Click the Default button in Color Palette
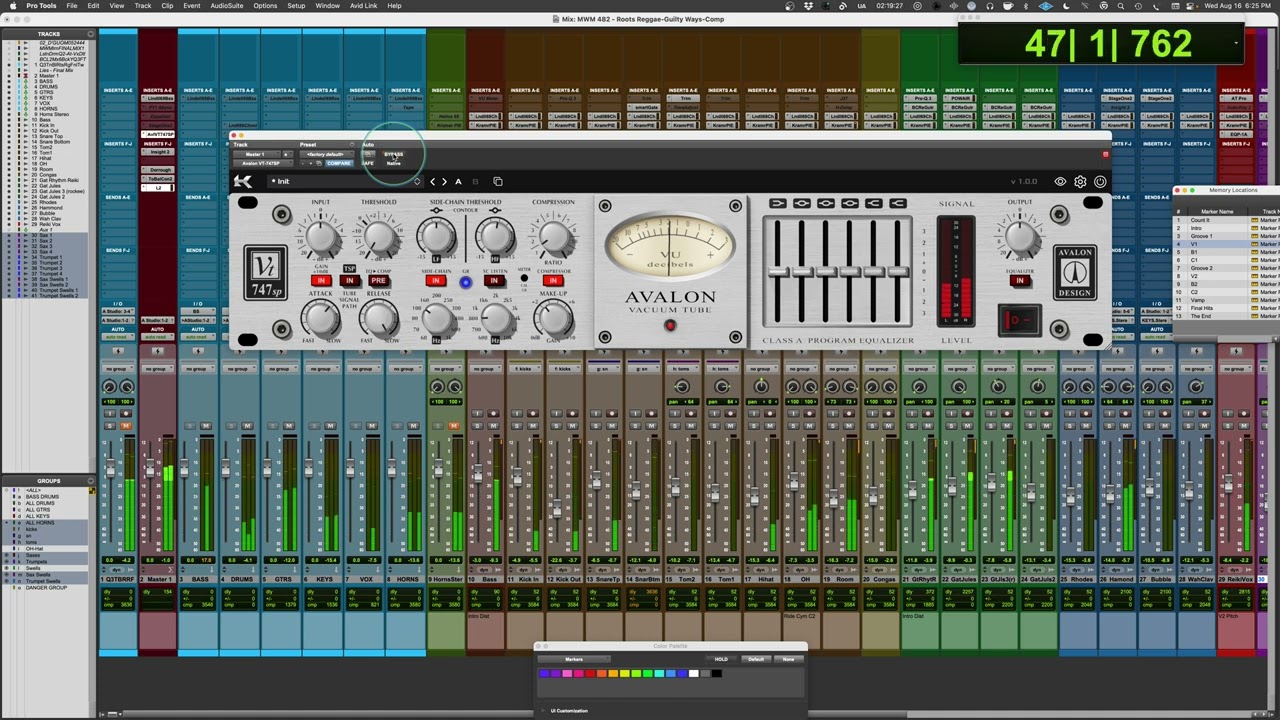 pos(756,659)
